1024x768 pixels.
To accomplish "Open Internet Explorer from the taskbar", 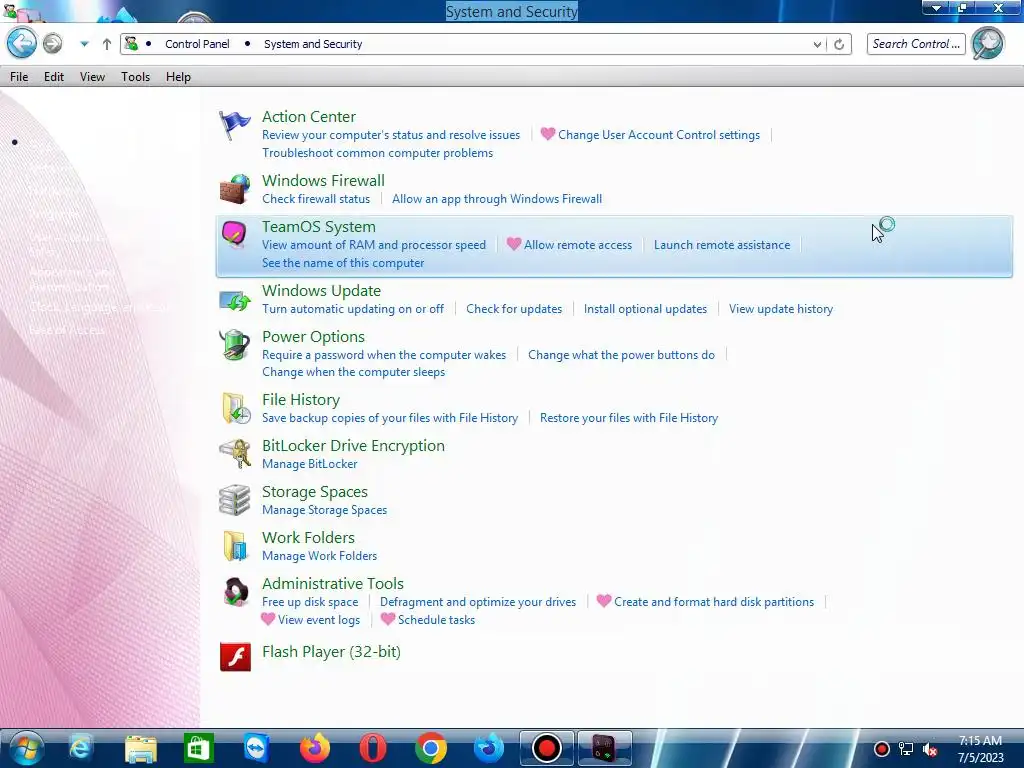I will click(81, 748).
